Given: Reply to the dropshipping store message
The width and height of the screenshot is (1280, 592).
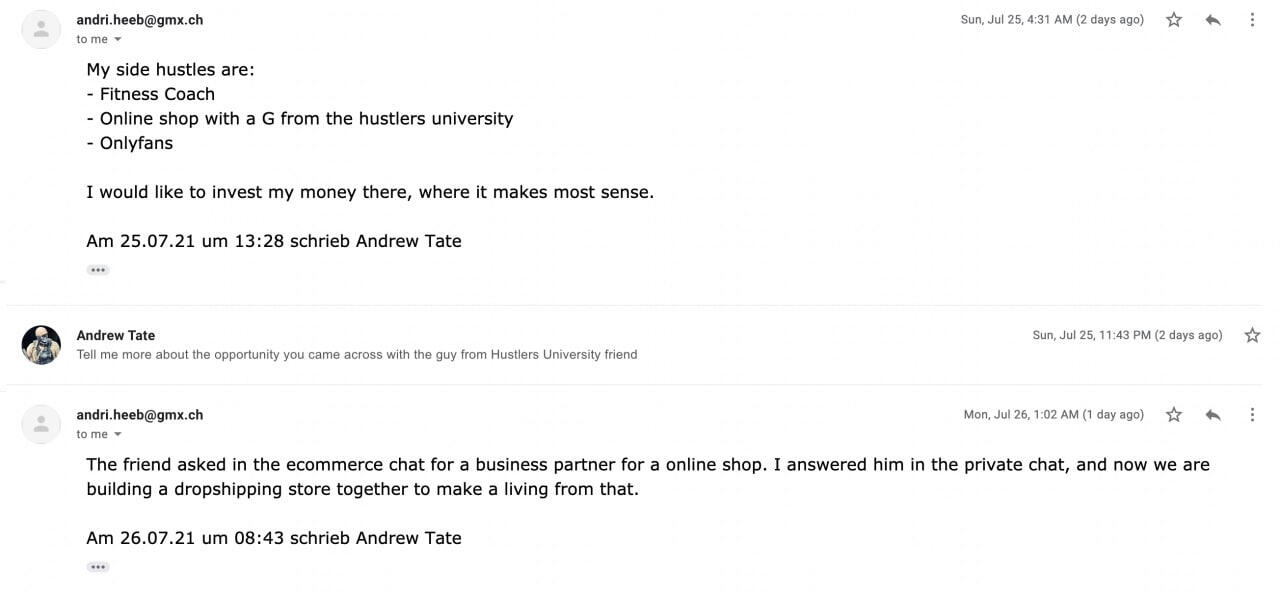Looking at the screenshot, I should coord(1213,415).
